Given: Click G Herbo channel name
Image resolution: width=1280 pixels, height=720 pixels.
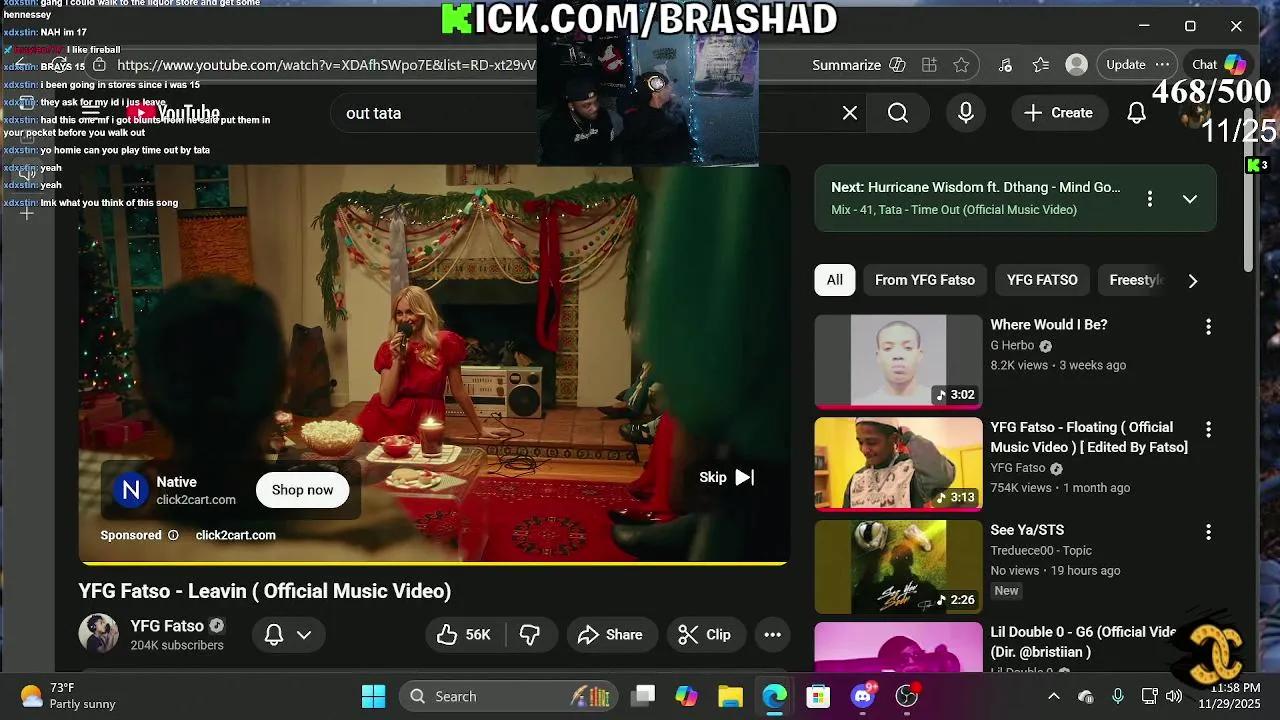Looking at the screenshot, I should [x=1012, y=345].
